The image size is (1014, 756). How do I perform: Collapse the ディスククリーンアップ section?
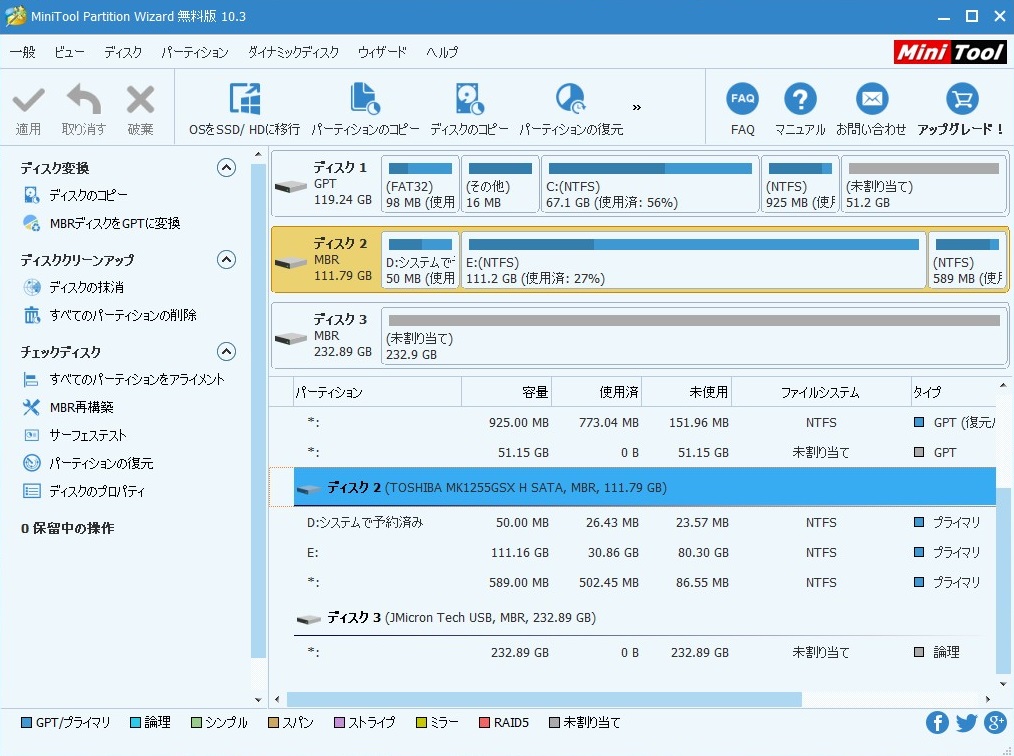[x=227, y=260]
